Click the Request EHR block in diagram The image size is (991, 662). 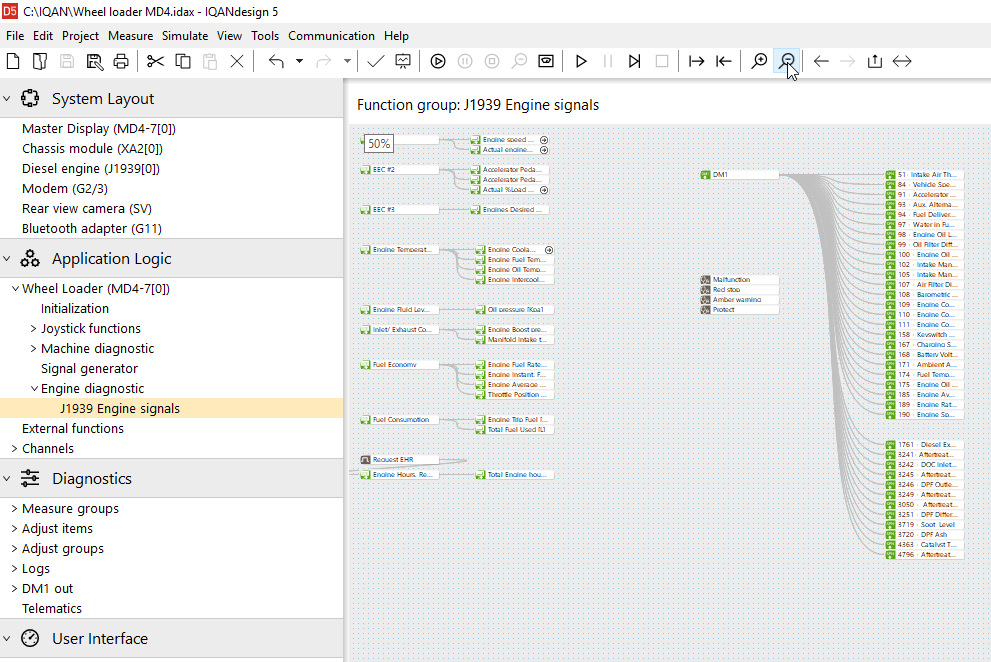click(x=399, y=460)
